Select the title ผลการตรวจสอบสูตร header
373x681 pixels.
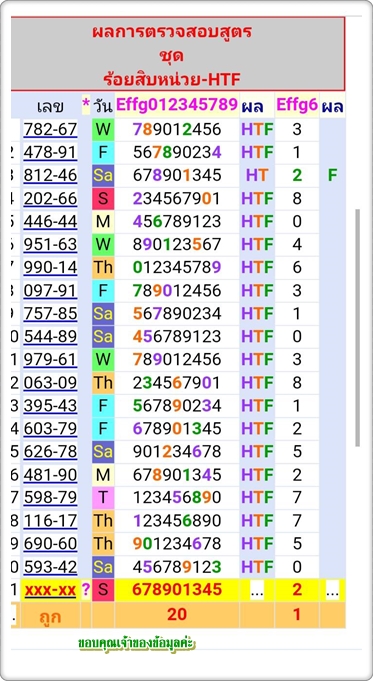[x=172, y=33]
